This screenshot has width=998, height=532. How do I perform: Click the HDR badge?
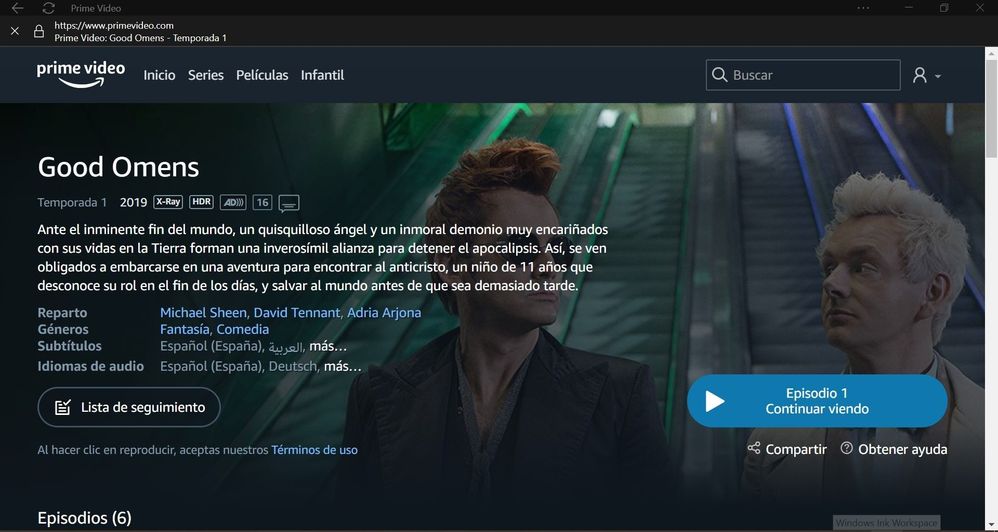pyautogui.click(x=201, y=202)
